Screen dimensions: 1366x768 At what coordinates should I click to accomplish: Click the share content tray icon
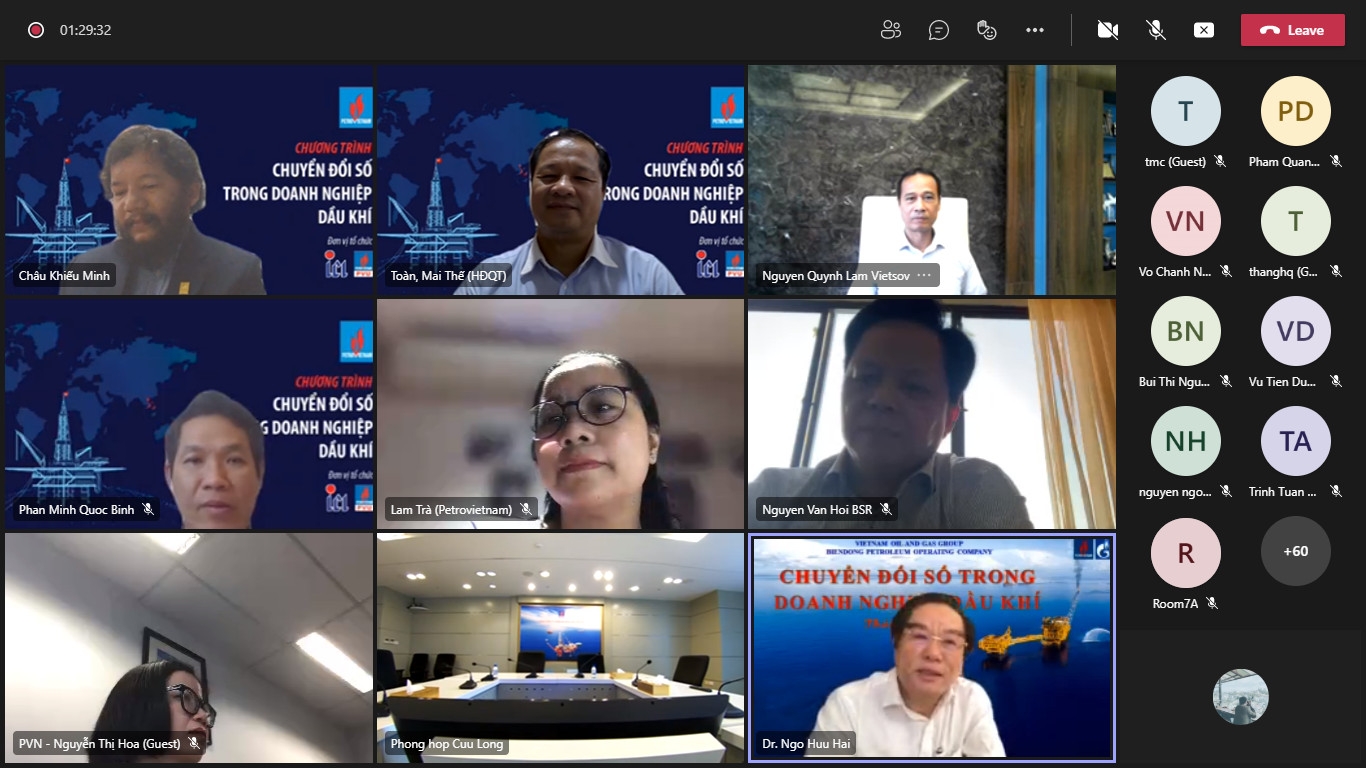[x=1204, y=30]
